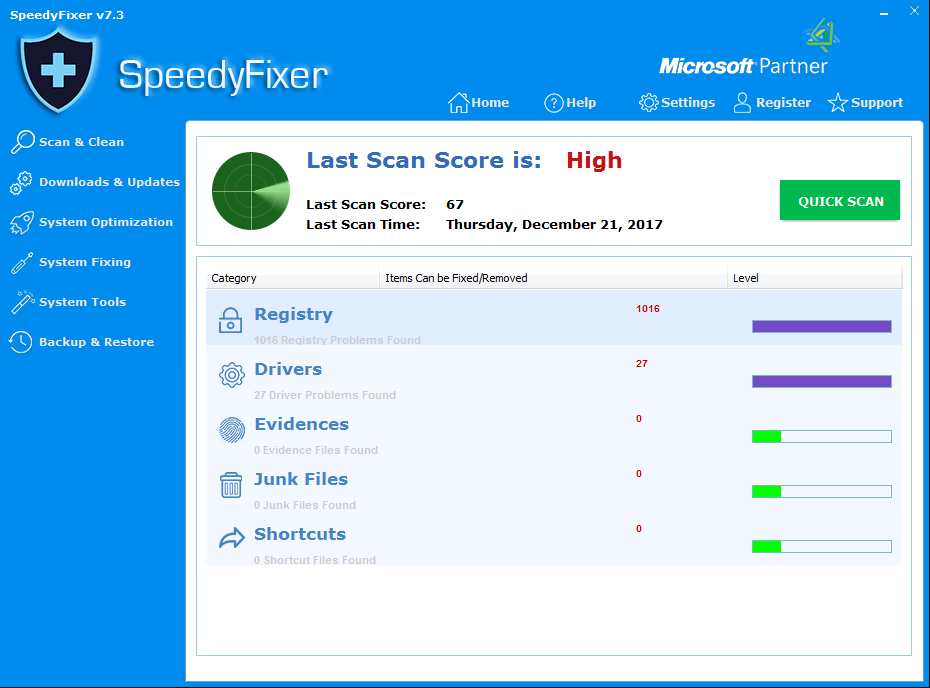Open the System Tools wand icon
Screen dimensions: 930x688
pos(21,302)
